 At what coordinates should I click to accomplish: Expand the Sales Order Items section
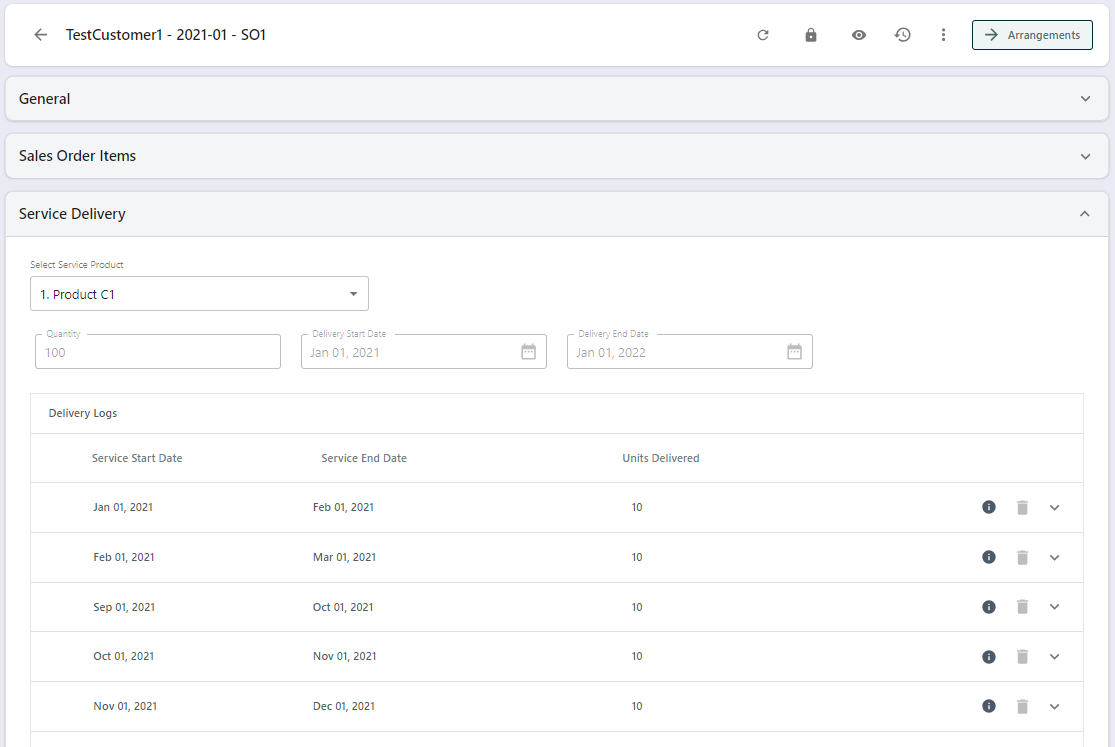pyautogui.click(x=1085, y=156)
